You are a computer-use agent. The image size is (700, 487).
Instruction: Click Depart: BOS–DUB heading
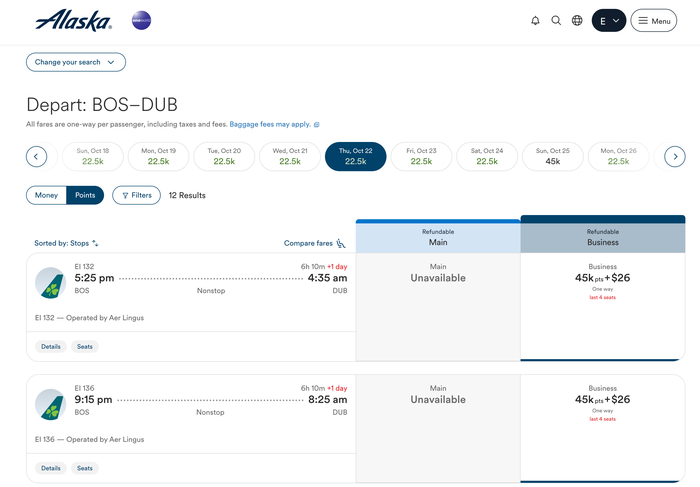(x=102, y=105)
